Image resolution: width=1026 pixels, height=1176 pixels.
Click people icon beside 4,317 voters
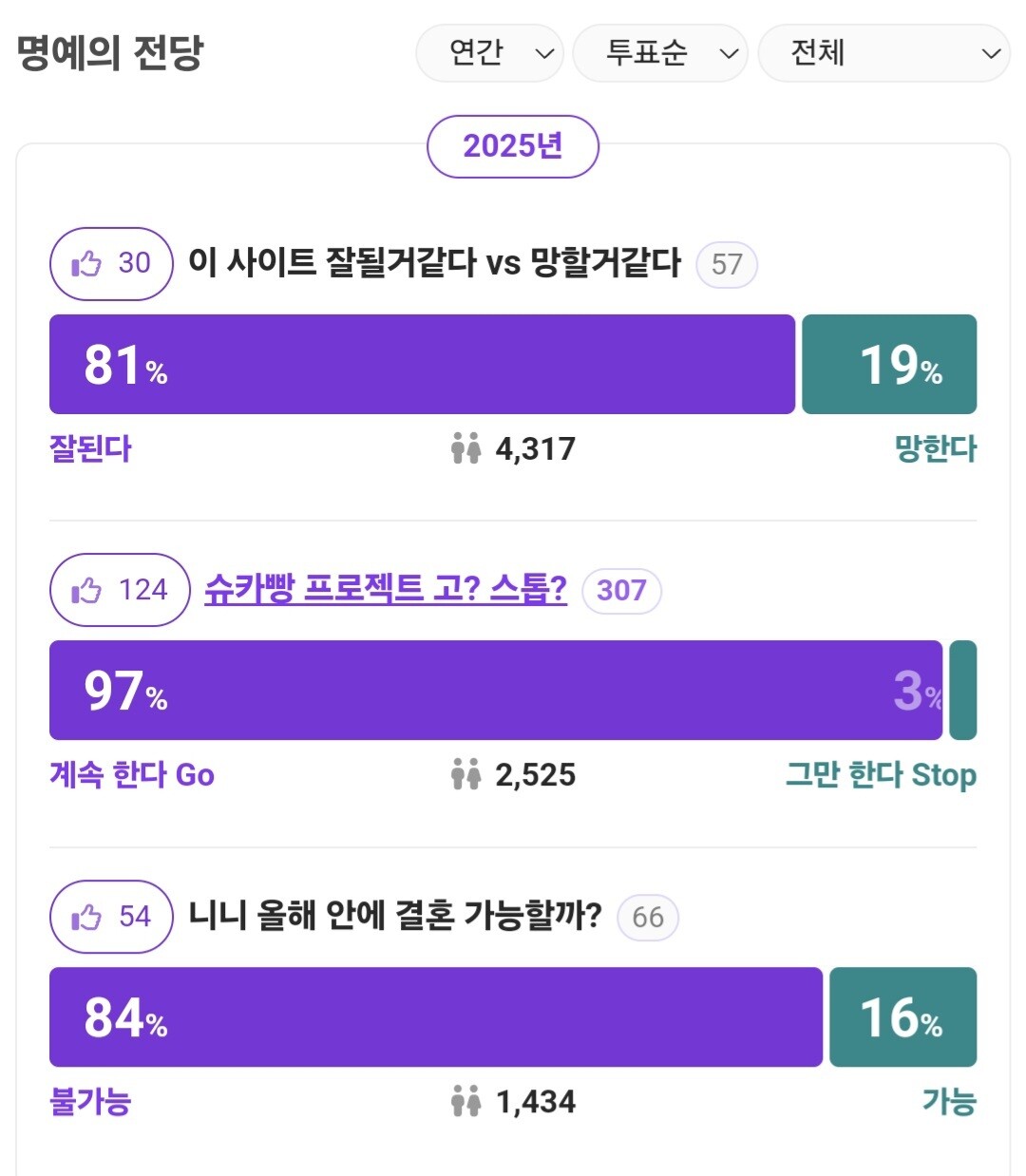coord(465,448)
